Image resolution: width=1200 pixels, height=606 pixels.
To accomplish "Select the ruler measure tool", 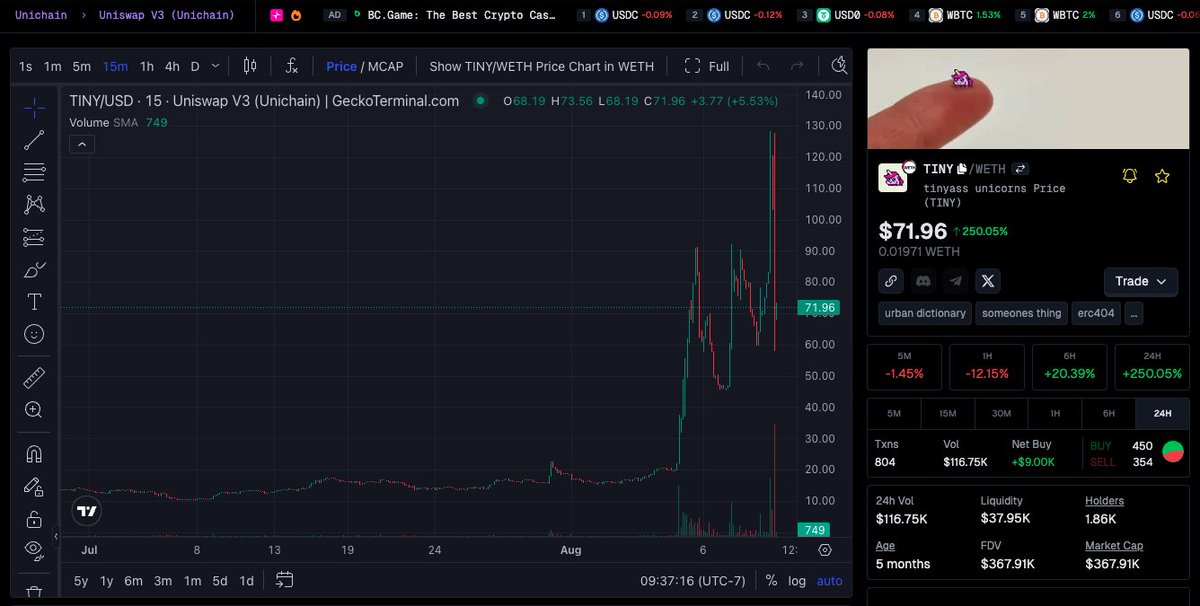I will tap(34, 377).
